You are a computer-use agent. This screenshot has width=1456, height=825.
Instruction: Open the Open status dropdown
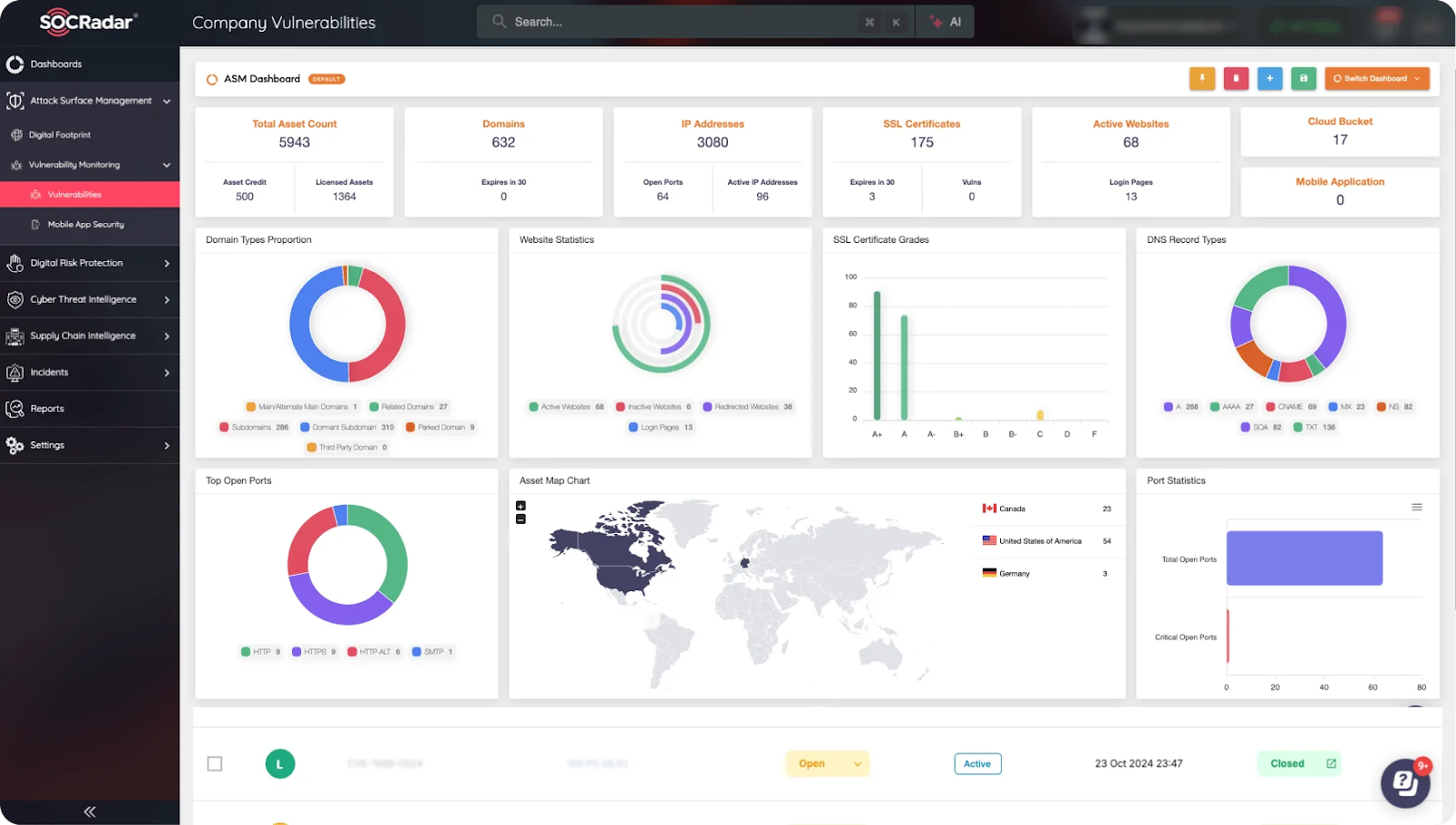point(827,763)
